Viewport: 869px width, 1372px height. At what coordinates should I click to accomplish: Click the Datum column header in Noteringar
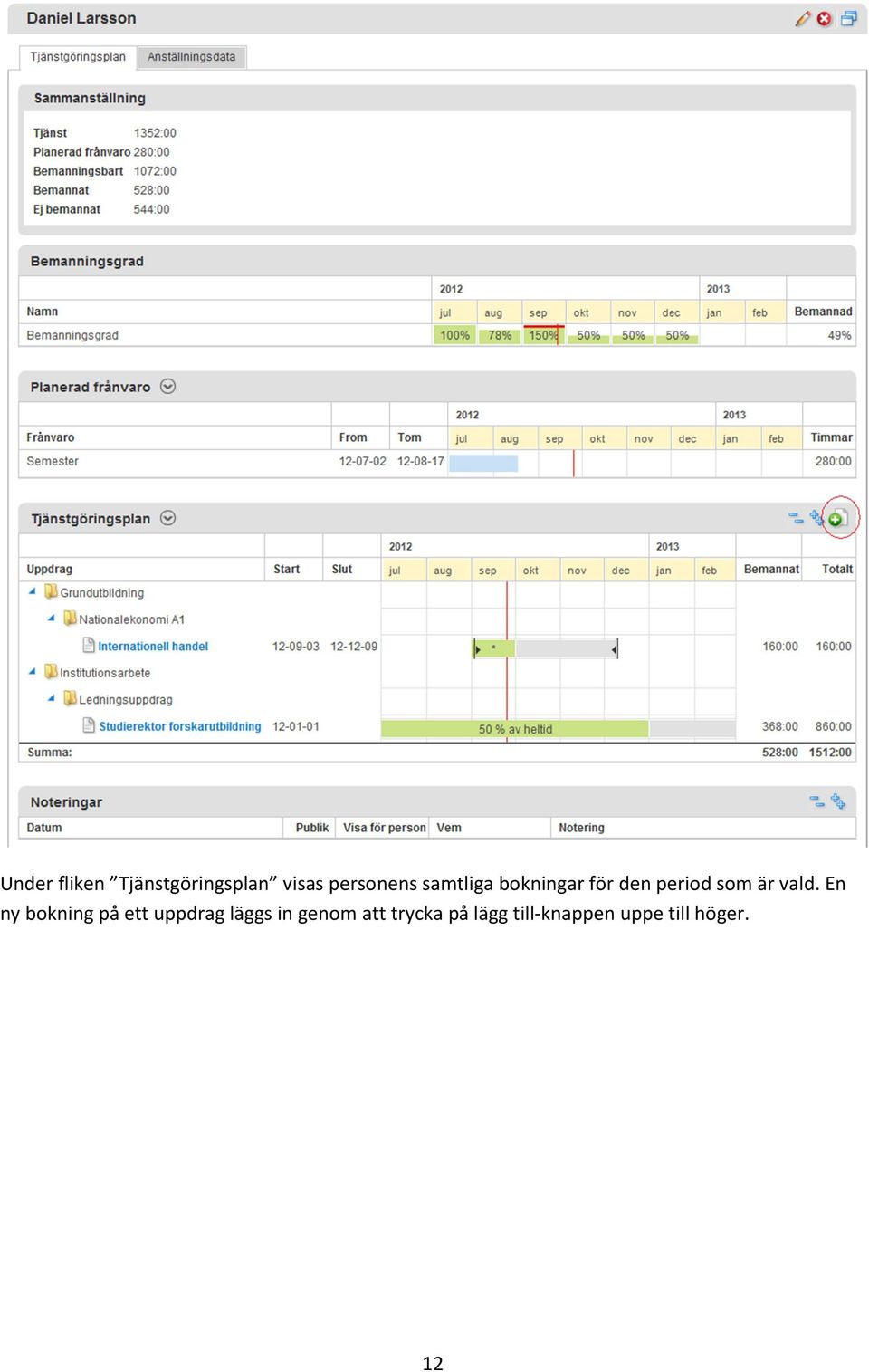(x=44, y=828)
